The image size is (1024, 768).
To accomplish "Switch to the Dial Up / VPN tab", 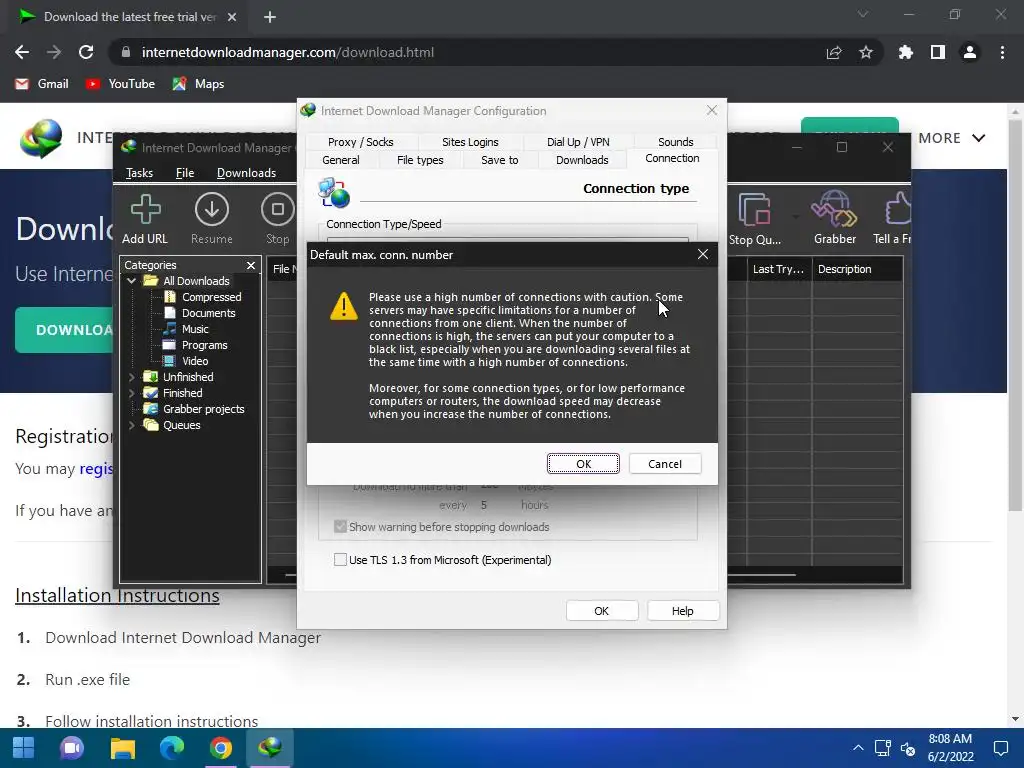I will [578, 142].
